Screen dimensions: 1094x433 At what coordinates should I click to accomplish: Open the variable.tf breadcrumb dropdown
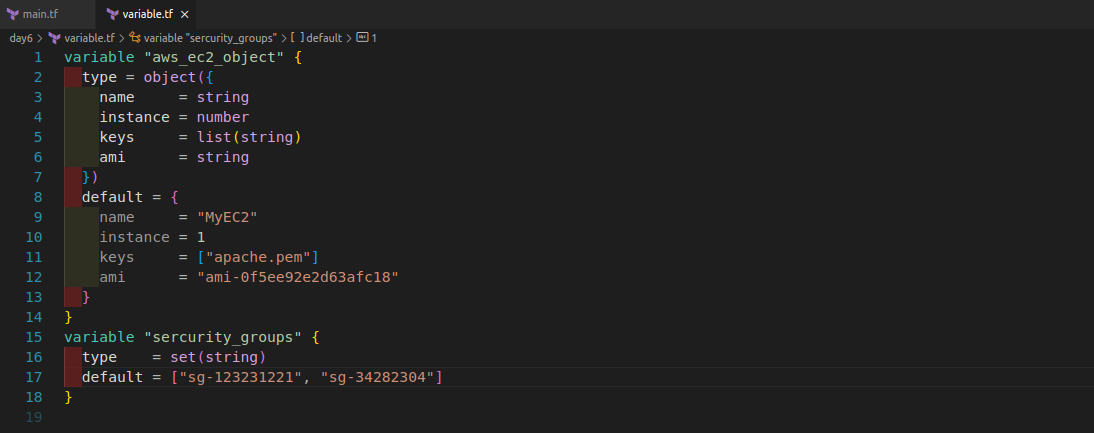pyautogui.click(x=89, y=38)
